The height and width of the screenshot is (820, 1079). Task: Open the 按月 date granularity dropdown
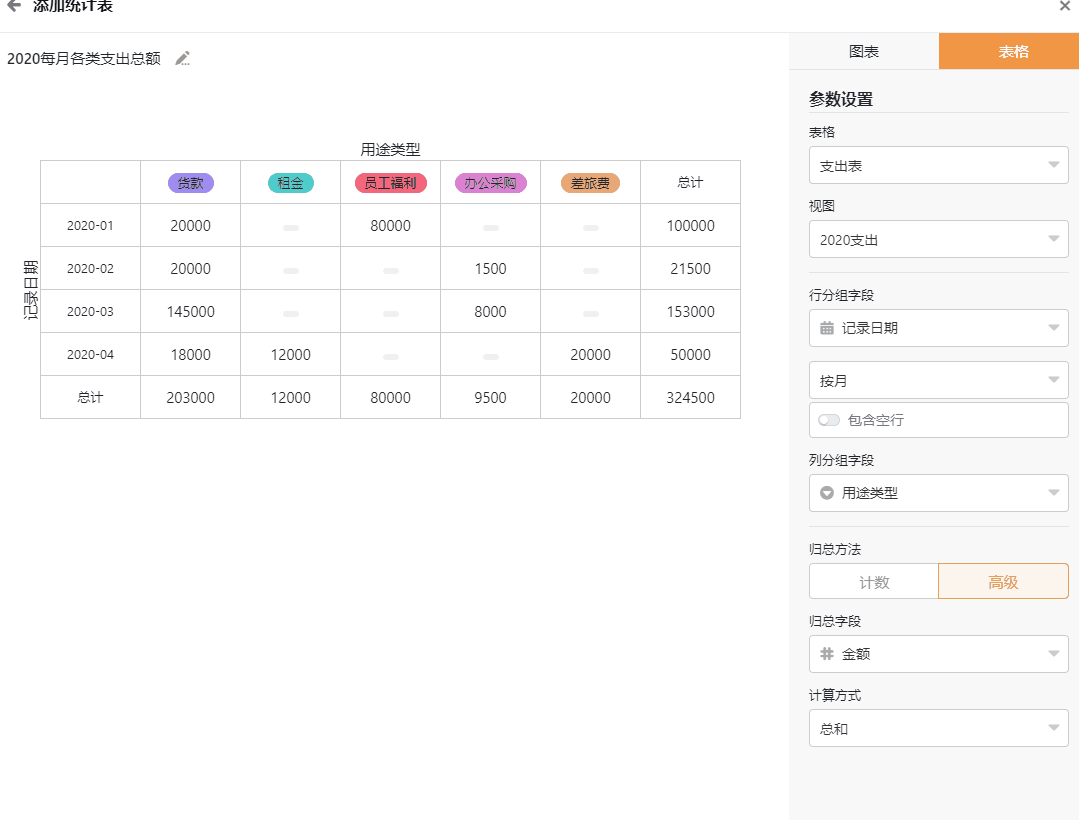[x=939, y=380]
